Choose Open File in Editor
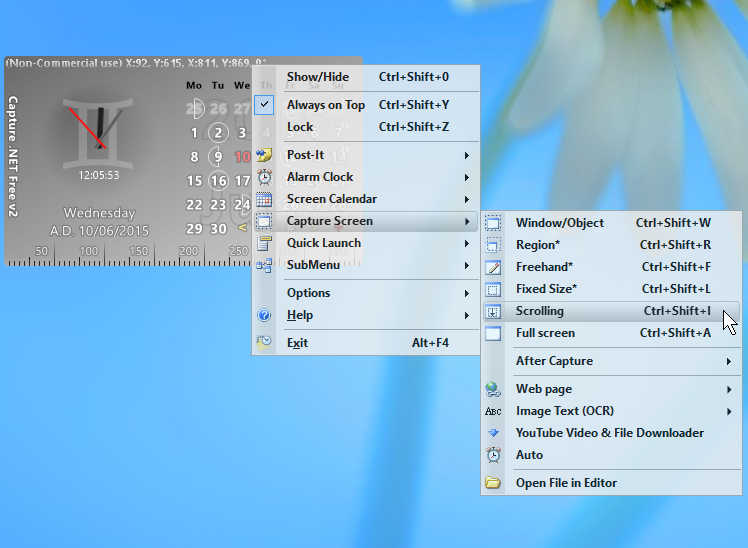 (x=611, y=483)
